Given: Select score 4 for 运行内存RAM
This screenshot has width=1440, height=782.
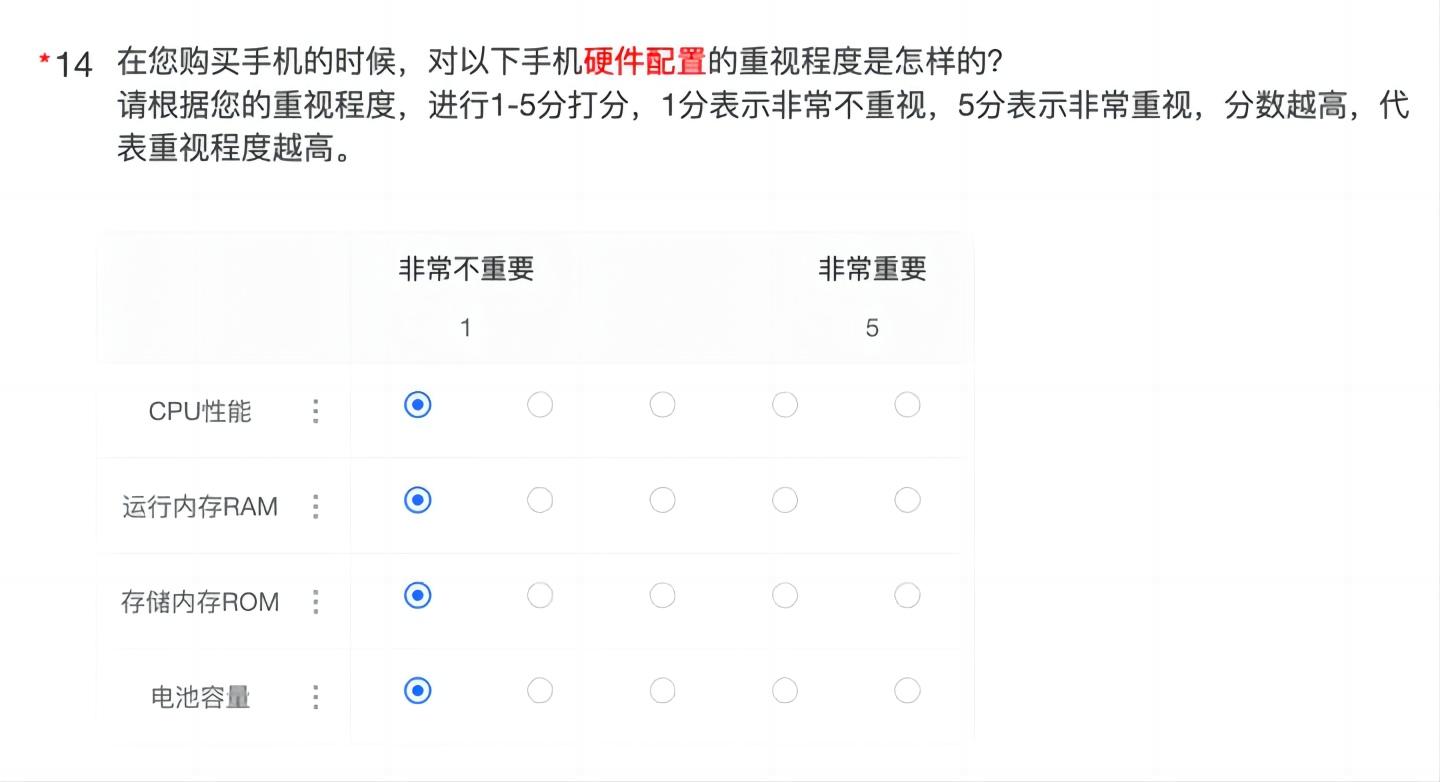Looking at the screenshot, I should point(785,500).
